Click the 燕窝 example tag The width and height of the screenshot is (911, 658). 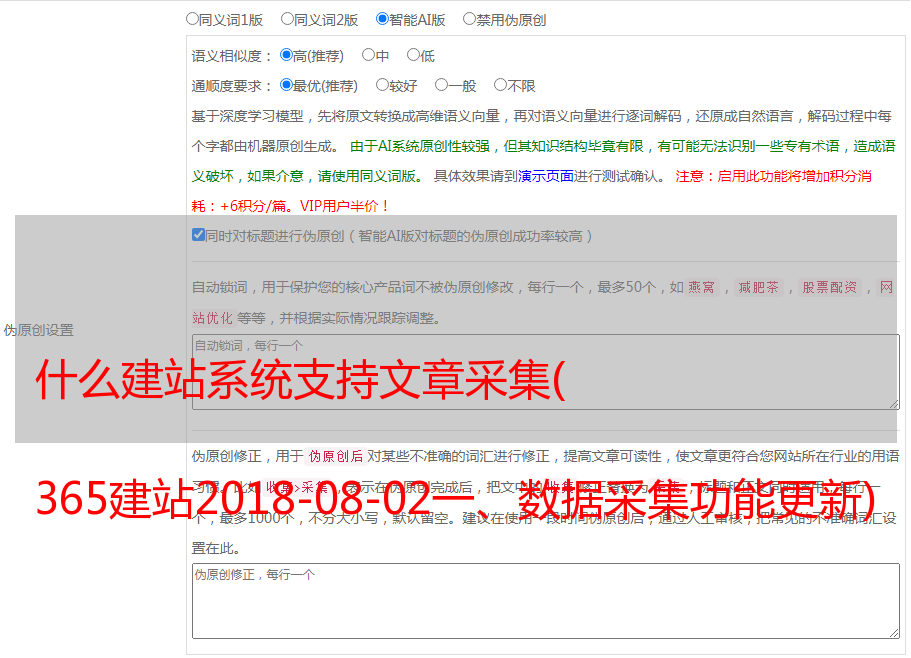pos(701,287)
